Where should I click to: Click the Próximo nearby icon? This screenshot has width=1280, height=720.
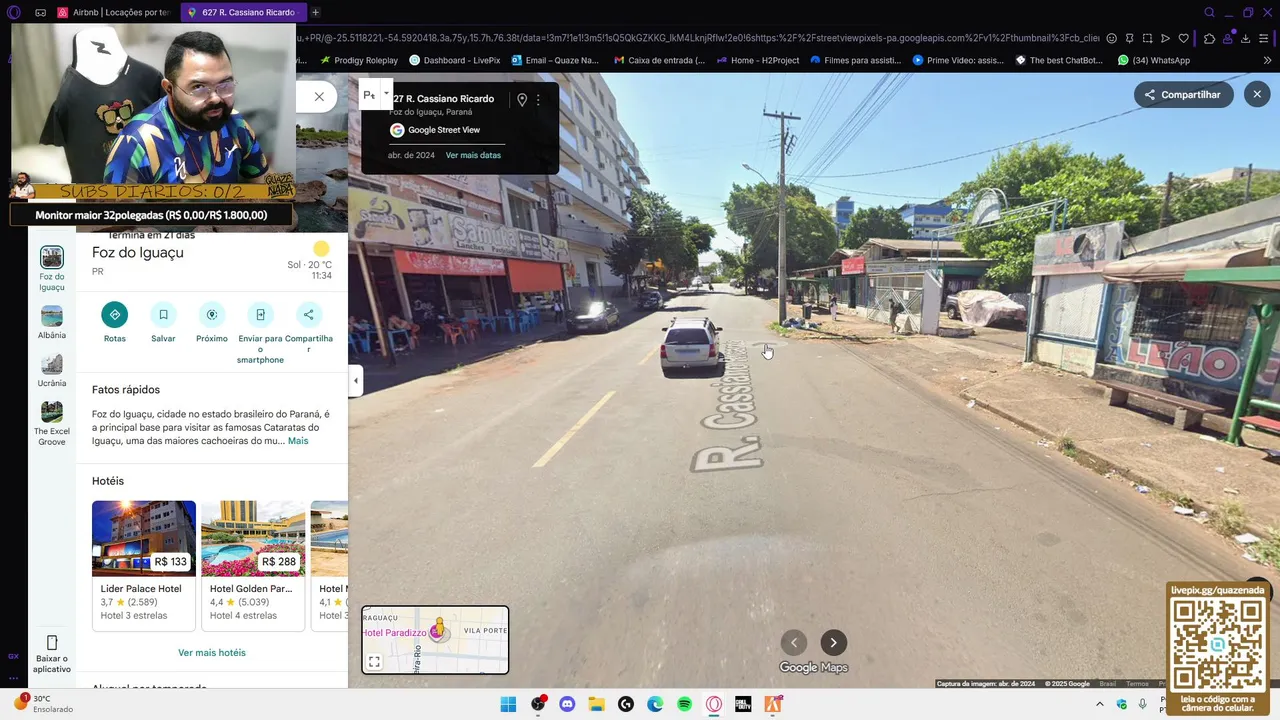pyautogui.click(x=211, y=314)
